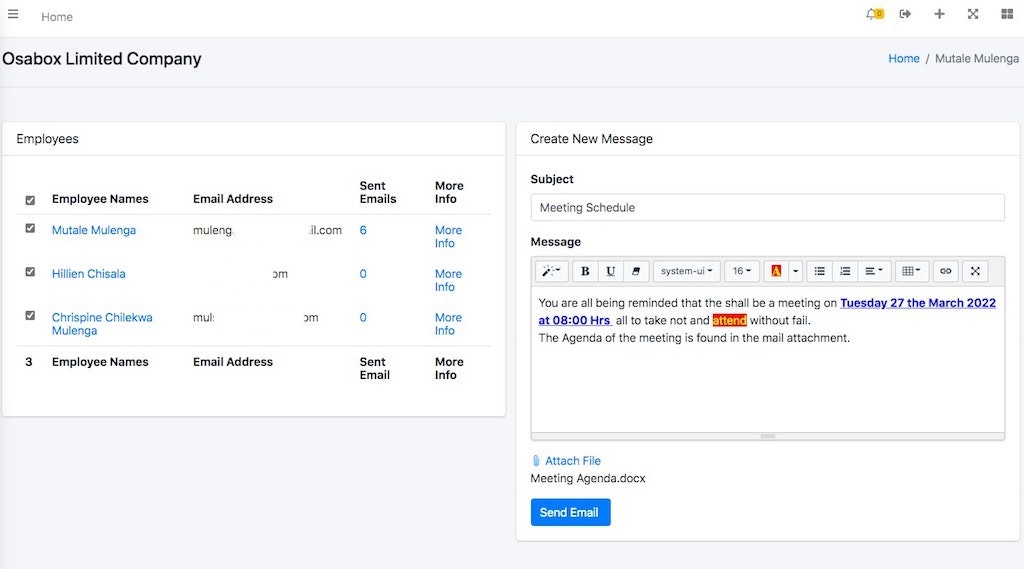This screenshot has height=569, width=1024.
Task: Toggle the select-all employees checkbox
Action: pos(30,200)
